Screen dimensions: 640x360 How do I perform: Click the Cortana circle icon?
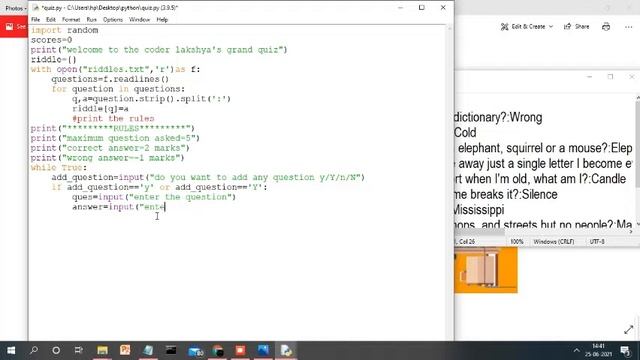tap(56, 350)
